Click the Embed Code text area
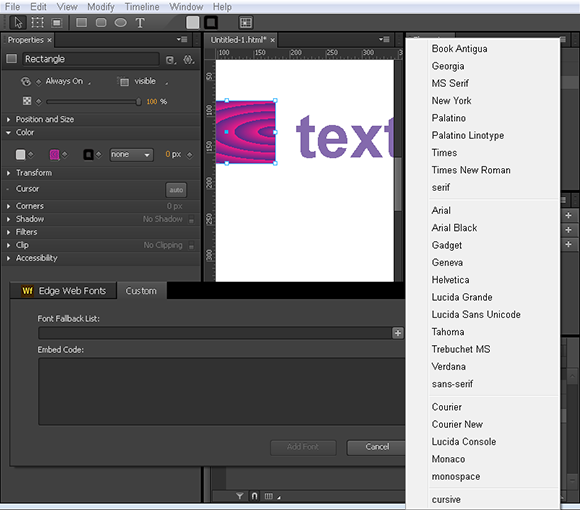 222,391
